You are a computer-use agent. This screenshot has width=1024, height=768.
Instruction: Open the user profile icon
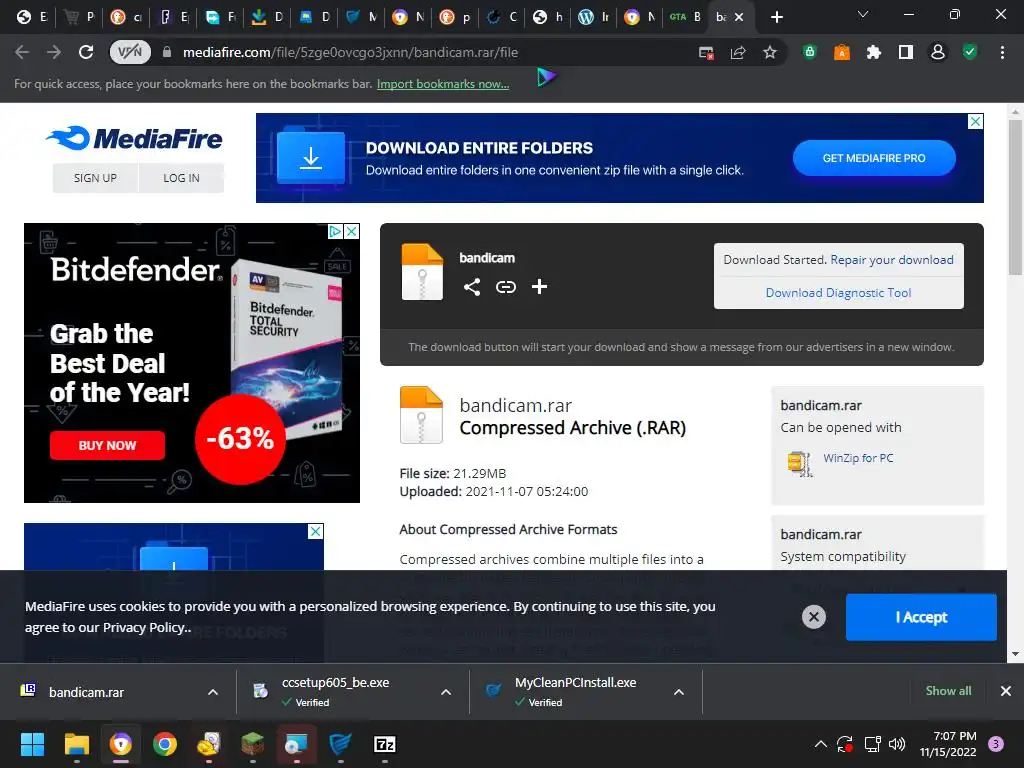point(938,52)
